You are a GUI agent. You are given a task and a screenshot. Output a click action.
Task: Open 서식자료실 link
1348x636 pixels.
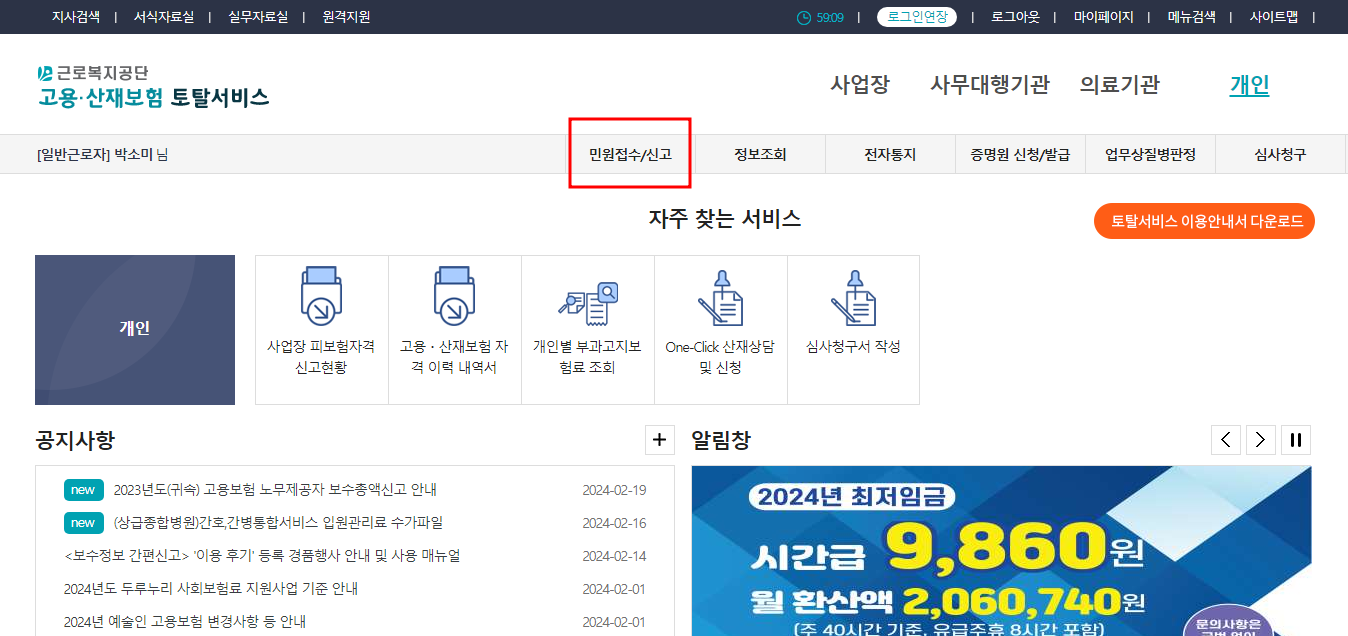point(164,17)
